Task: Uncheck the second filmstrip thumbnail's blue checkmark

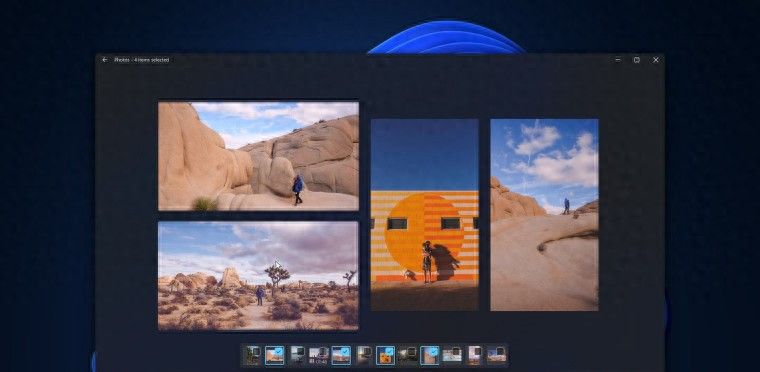Action: click(279, 351)
